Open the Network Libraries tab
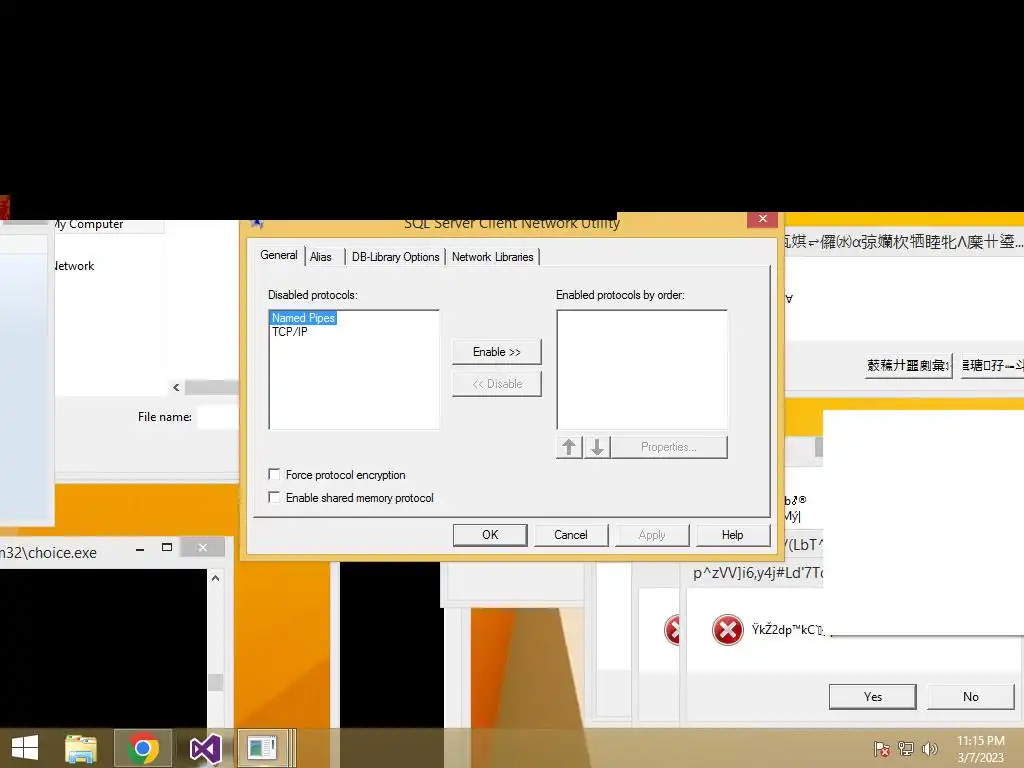Viewport: 1024px width, 768px height. click(x=492, y=257)
